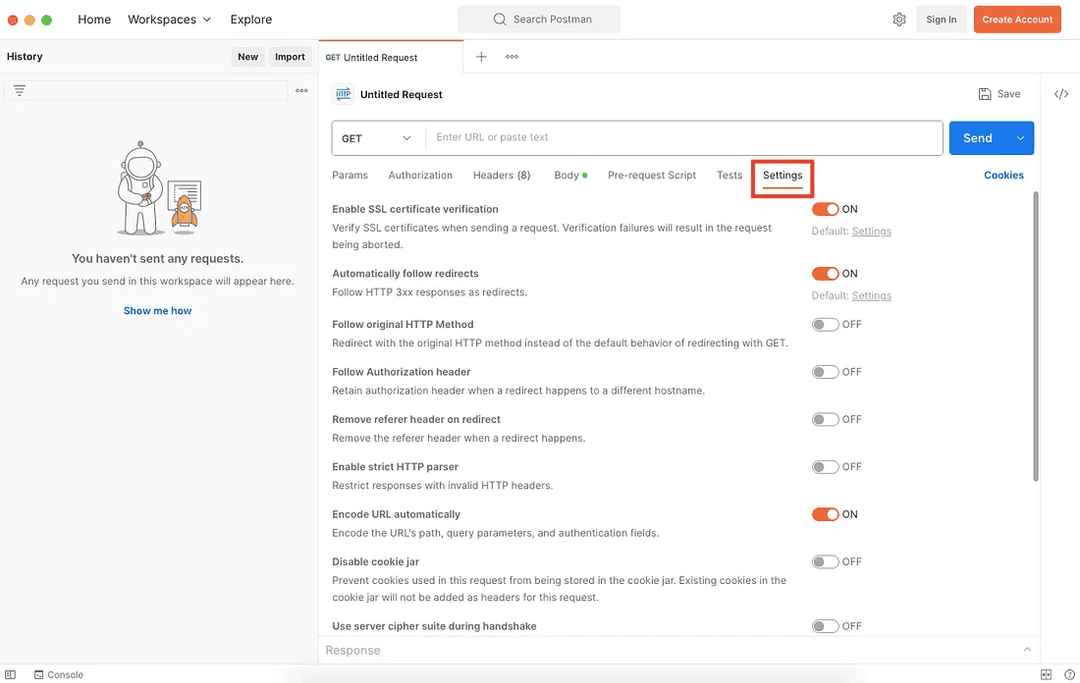Toggle Automatically follow redirects switch

(825, 274)
